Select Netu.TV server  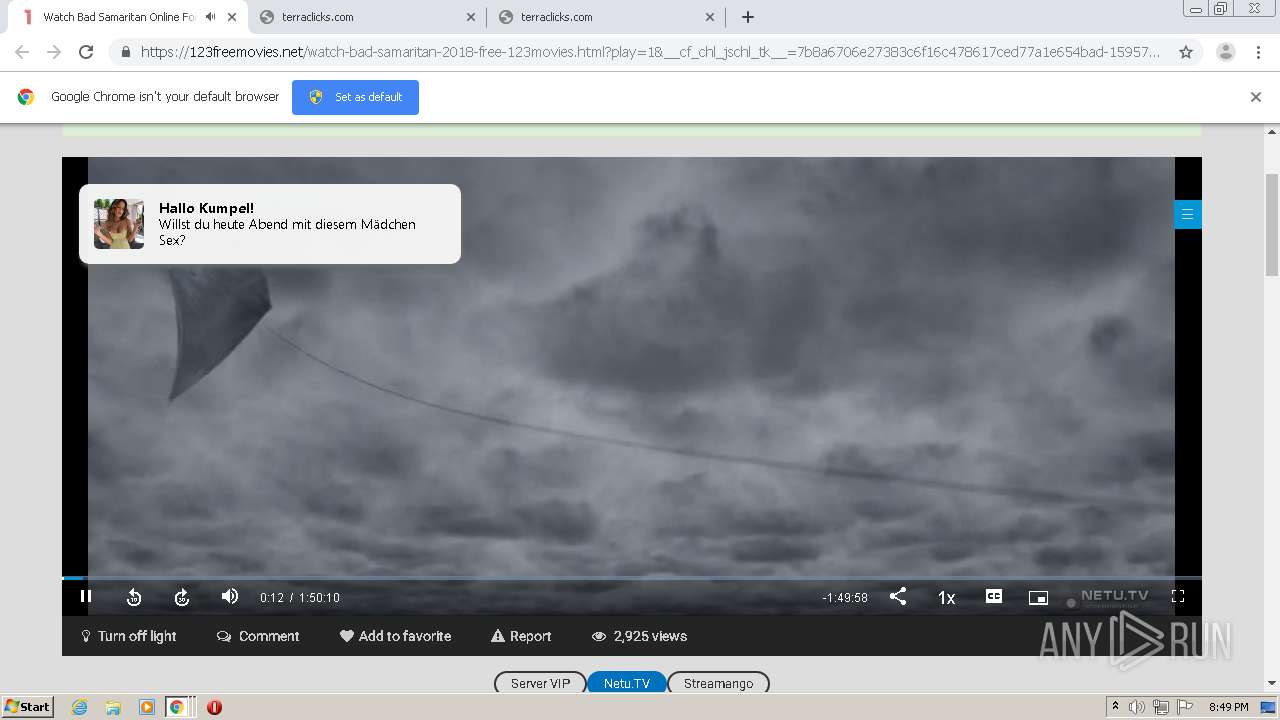pyautogui.click(x=627, y=683)
